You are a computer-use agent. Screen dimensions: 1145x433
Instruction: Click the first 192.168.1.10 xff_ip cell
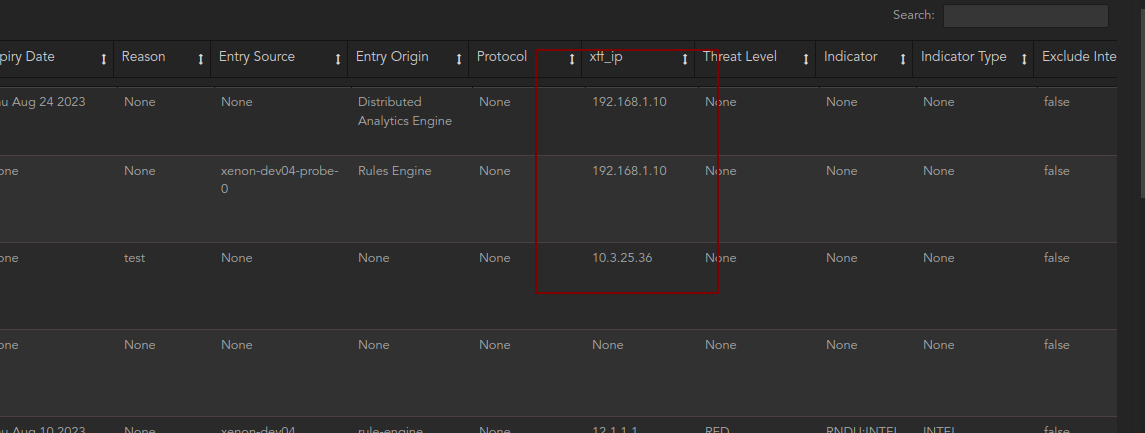click(629, 102)
